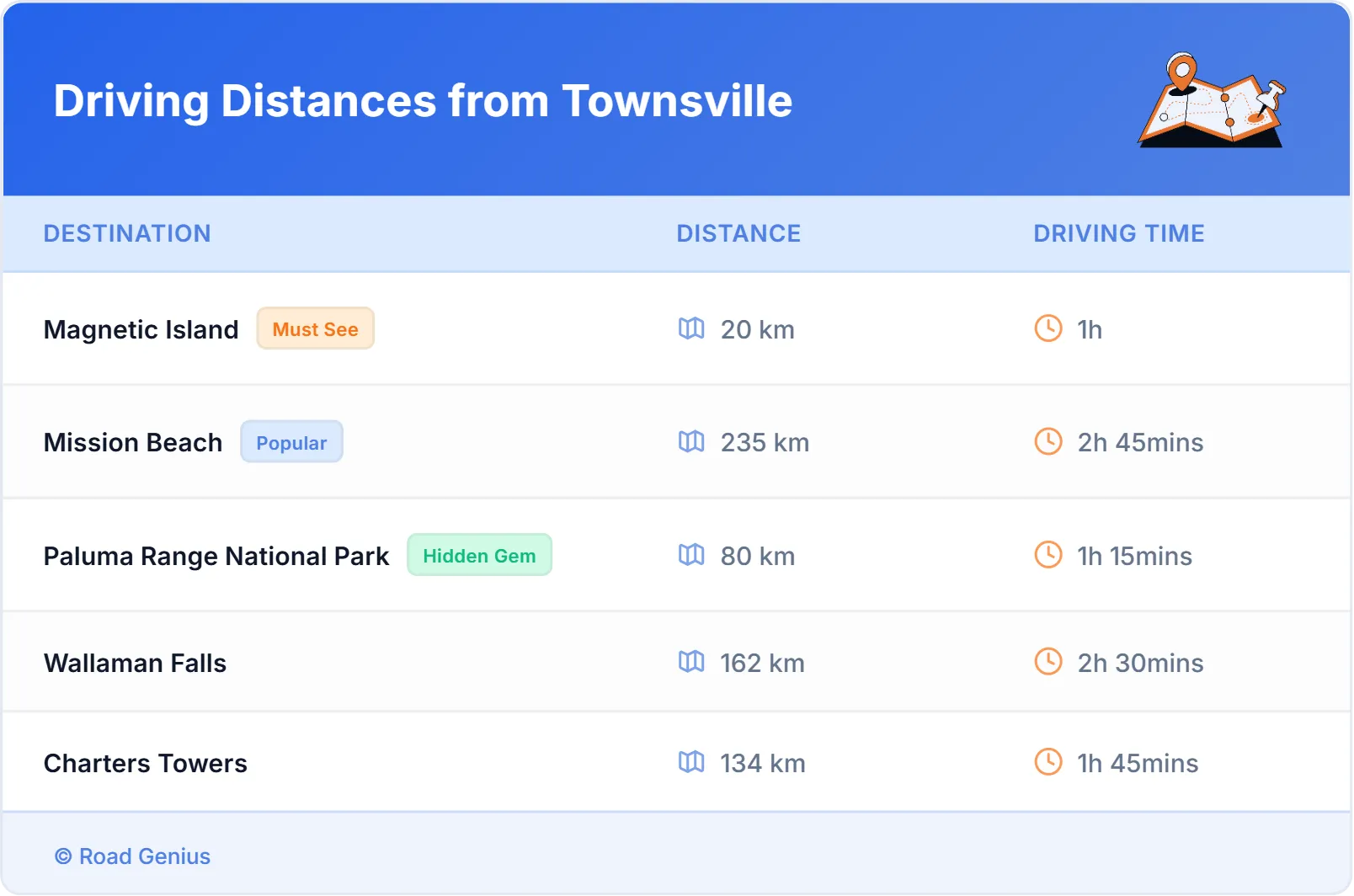Click the Popular badge

coord(291,442)
